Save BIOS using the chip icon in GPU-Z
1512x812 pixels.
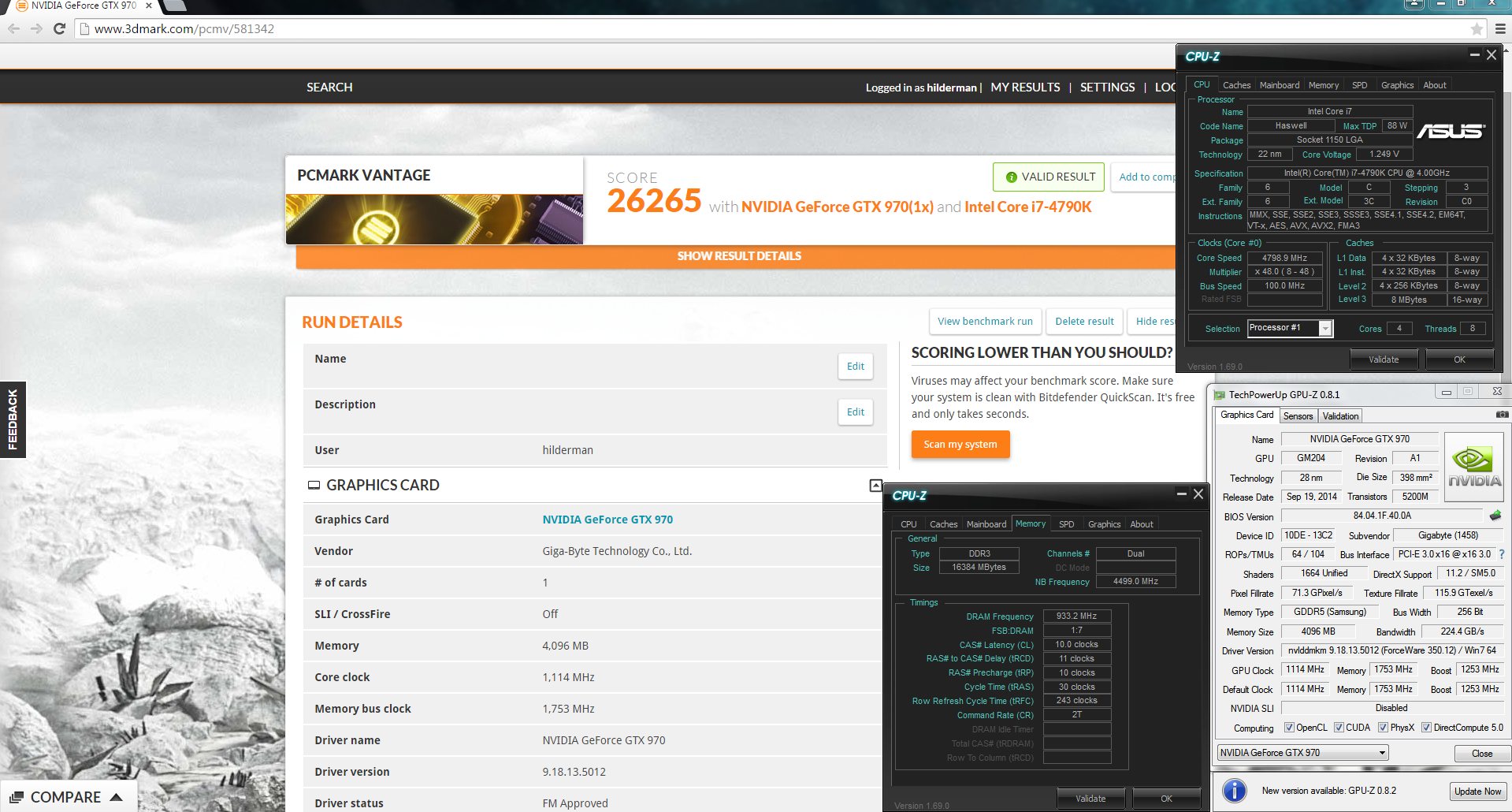pos(1495,516)
